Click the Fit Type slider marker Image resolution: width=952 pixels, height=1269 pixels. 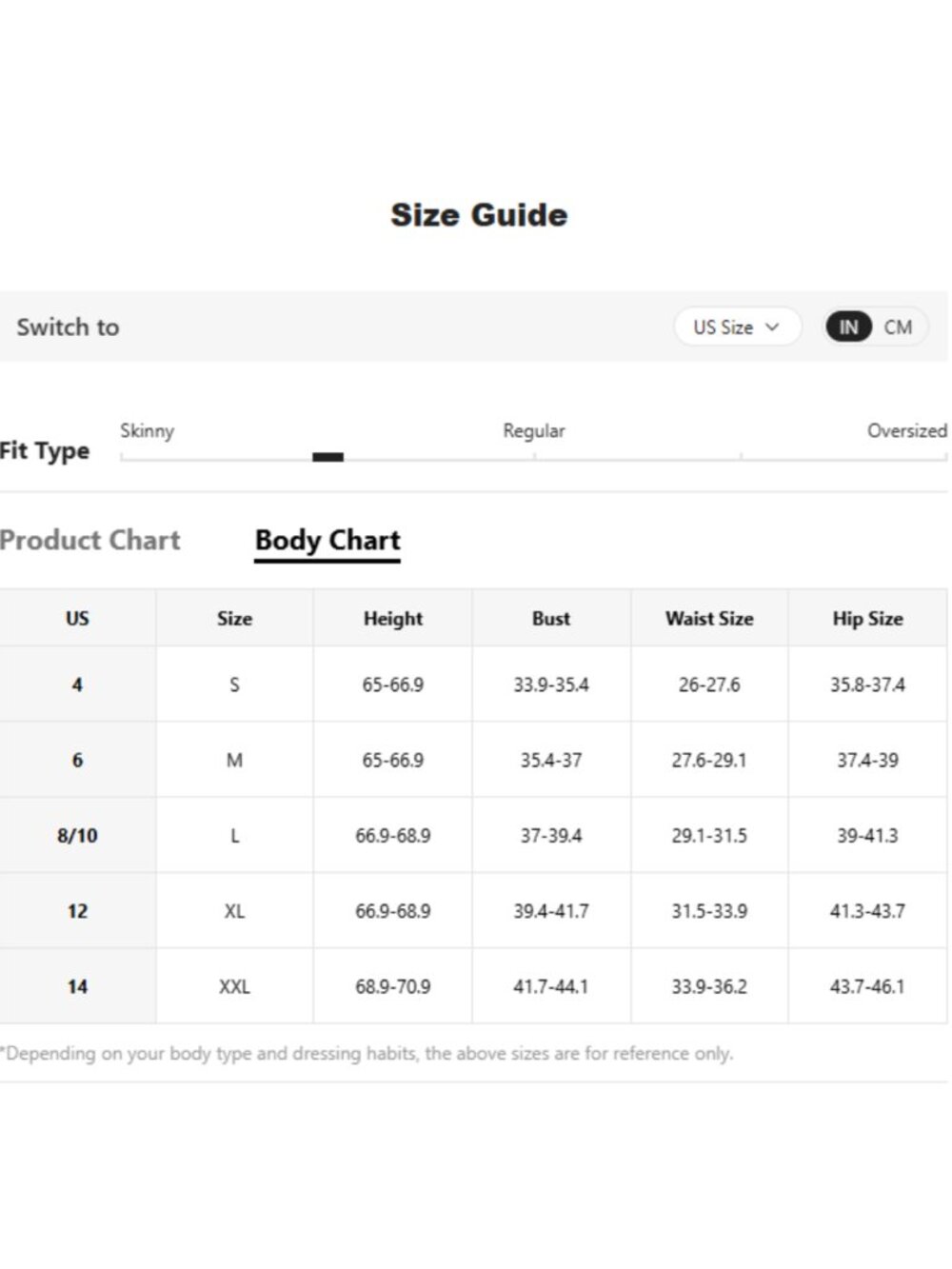pos(327,457)
